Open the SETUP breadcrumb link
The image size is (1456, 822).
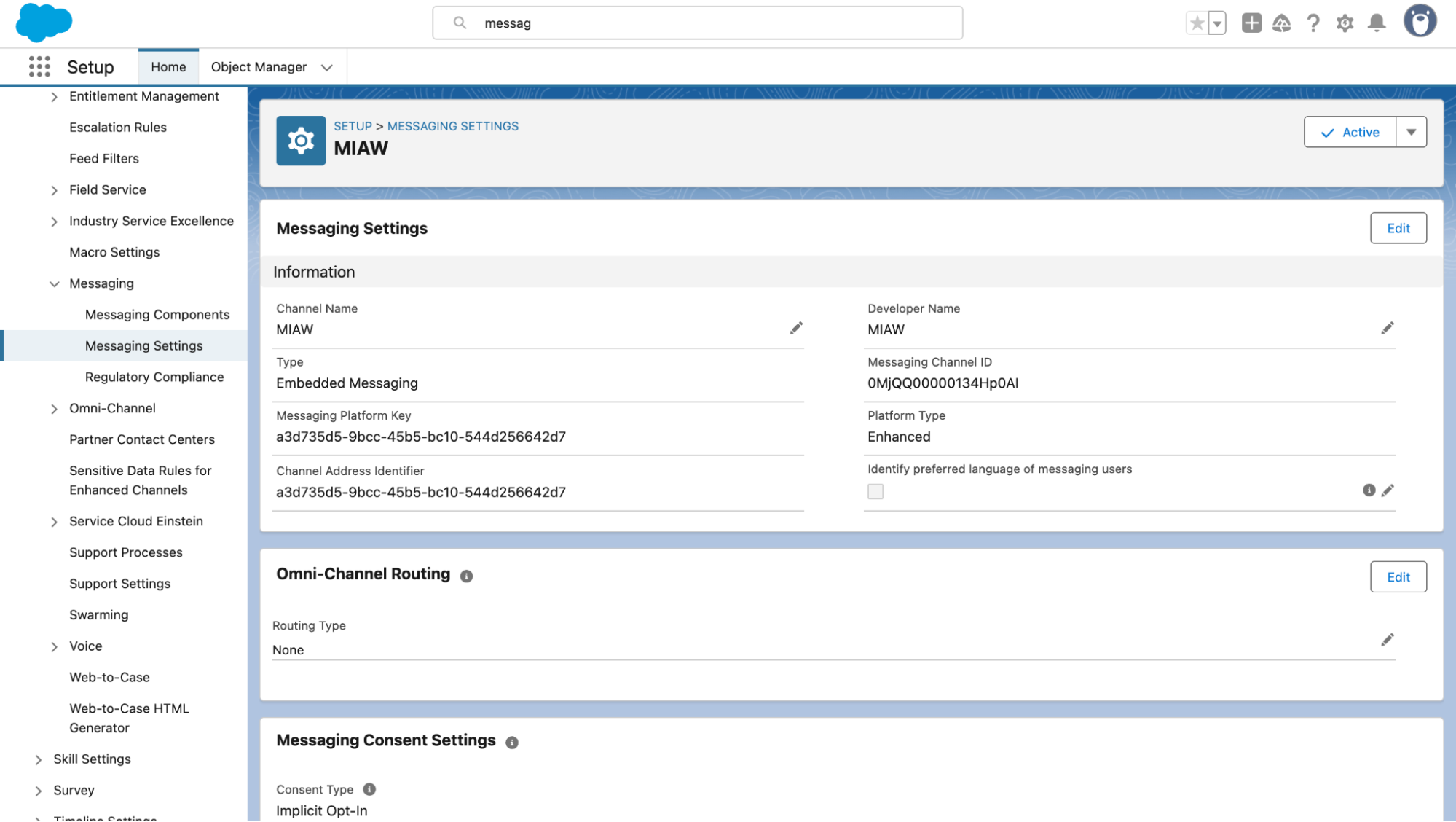(x=353, y=126)
